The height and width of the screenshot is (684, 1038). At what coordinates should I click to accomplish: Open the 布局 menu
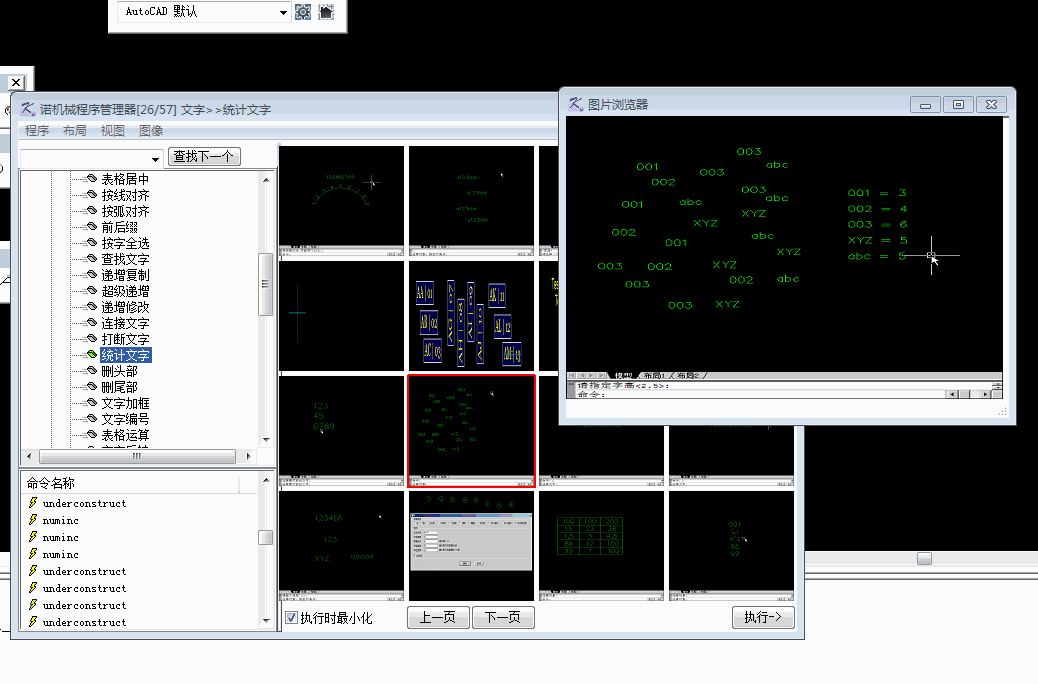point(75,130)
